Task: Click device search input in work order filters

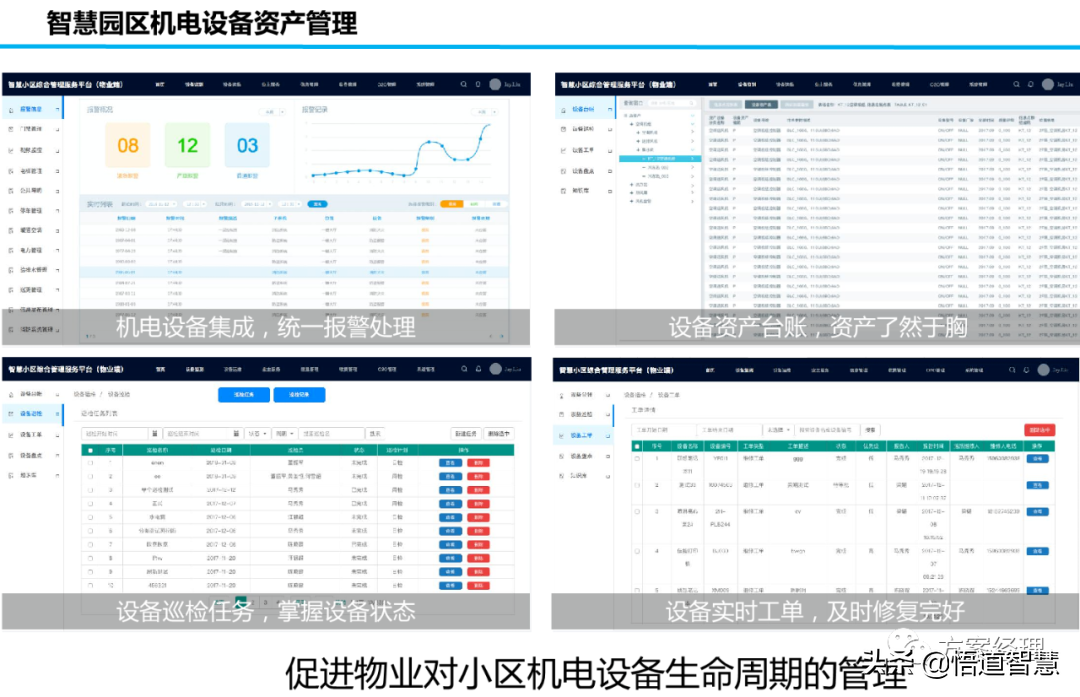Action: click(x=827, y=429)
